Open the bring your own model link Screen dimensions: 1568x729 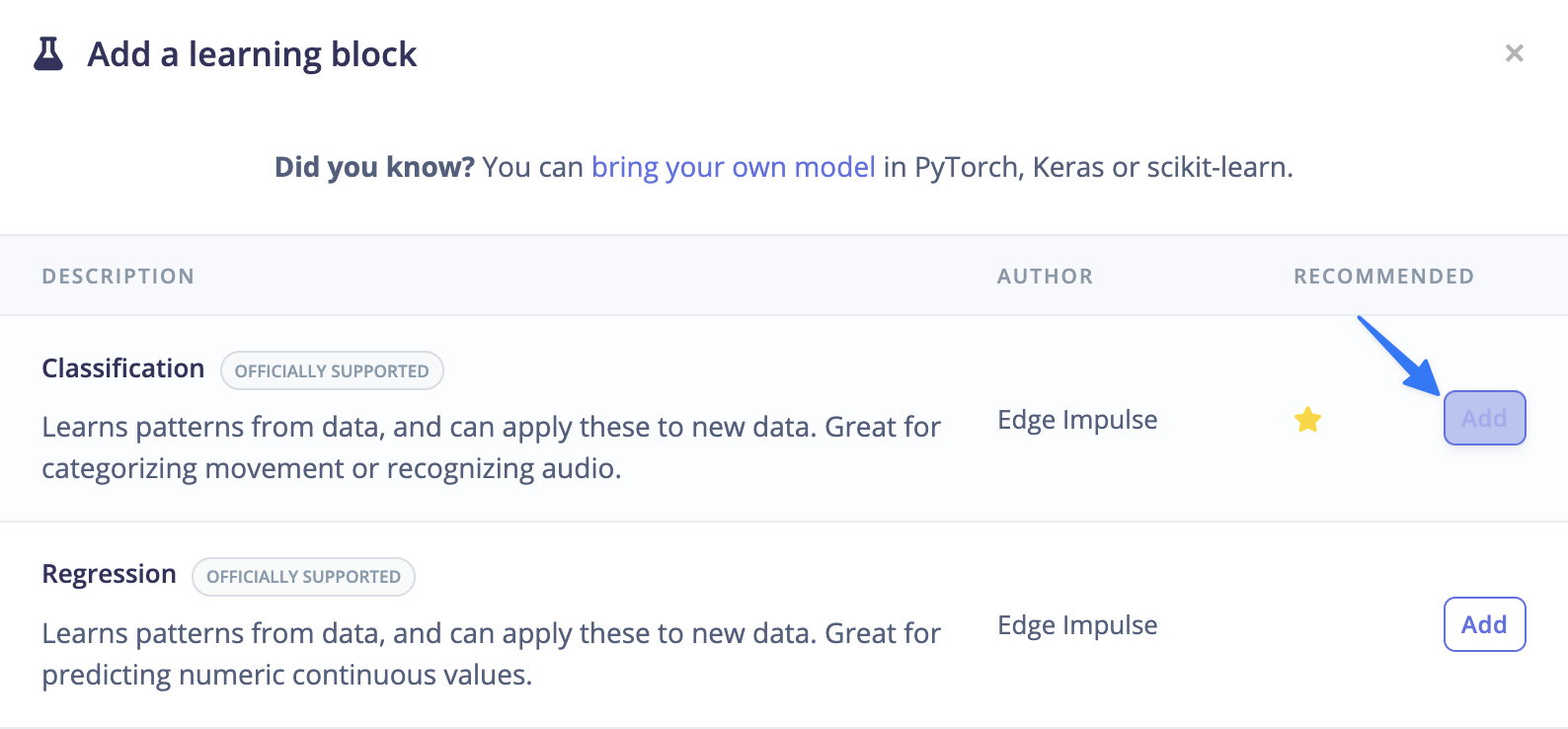click(x=733, y=167)
